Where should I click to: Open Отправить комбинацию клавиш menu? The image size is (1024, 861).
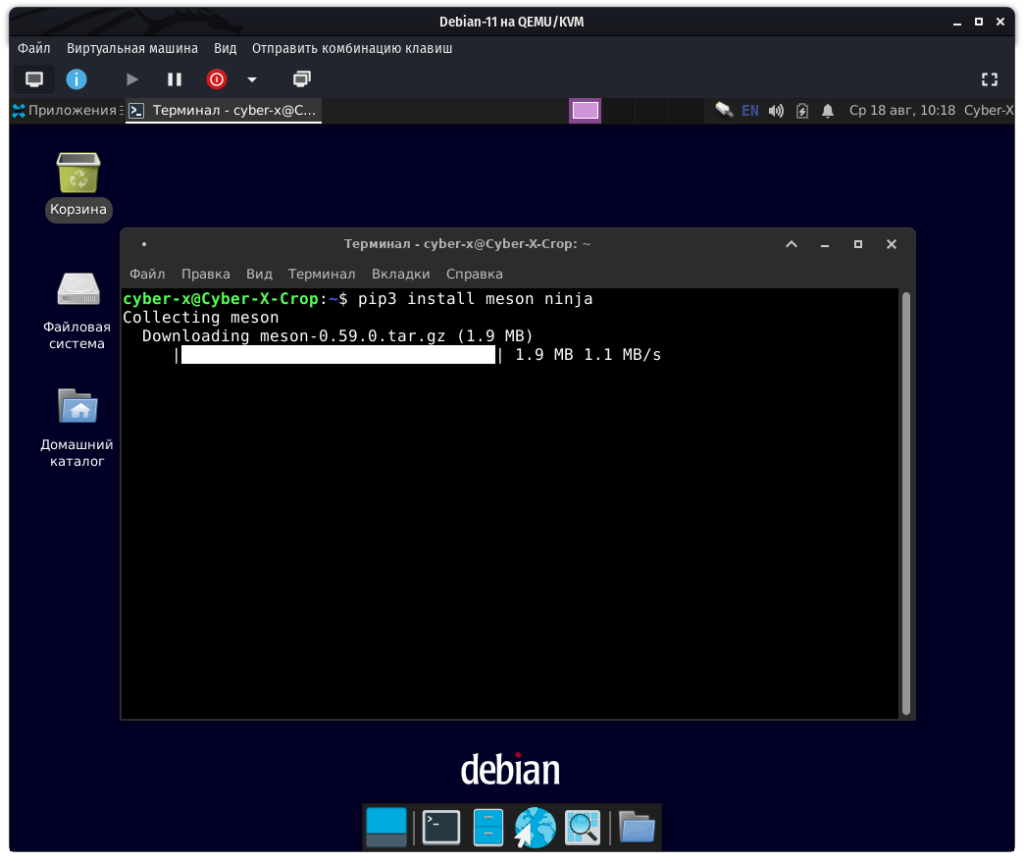click(x=352, y=48)
